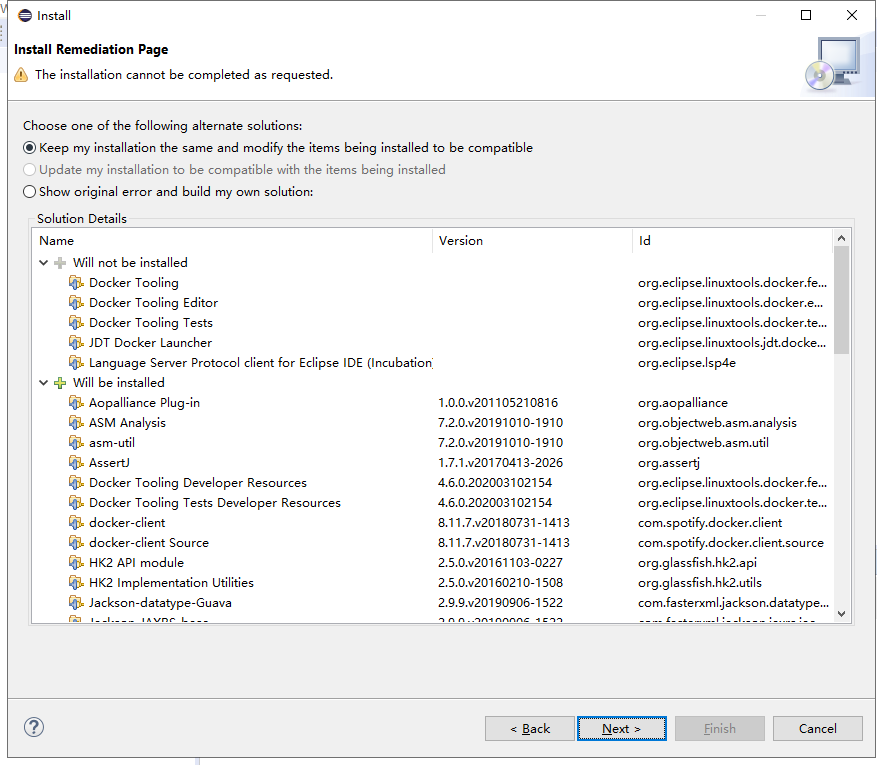Image resolution: width=877 pixels, height=765 pixels.
Task: Collapse the Will be installed group
Action: pos(44,383)
